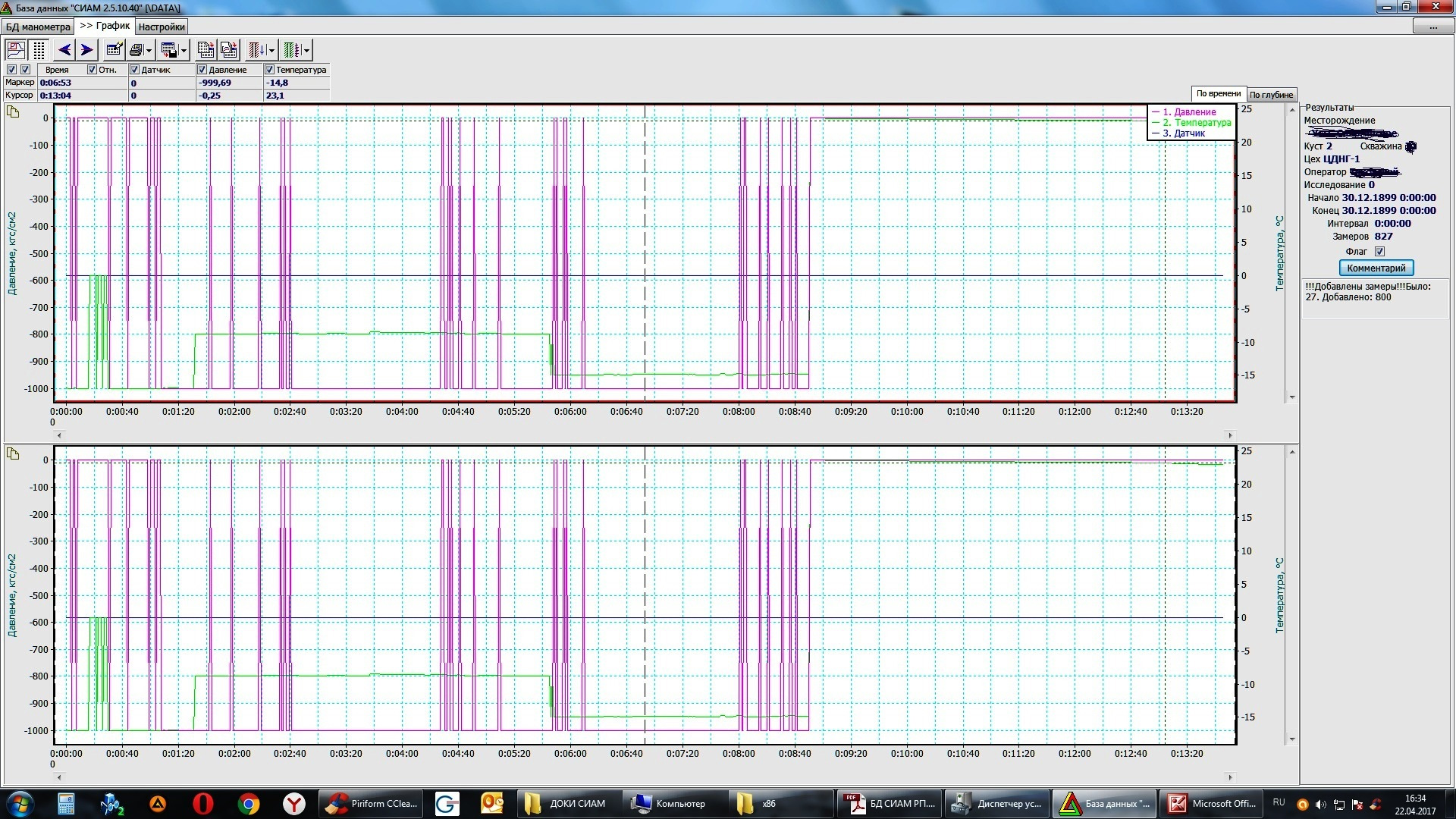Toggle the Флаг checkbox
The width and height of the screenshot is (1456, 819).
(1380, 252)
